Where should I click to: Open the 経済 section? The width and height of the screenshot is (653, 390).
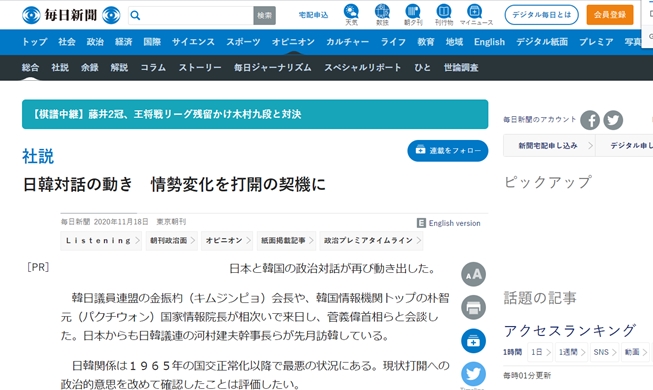(x=123, y=42)
